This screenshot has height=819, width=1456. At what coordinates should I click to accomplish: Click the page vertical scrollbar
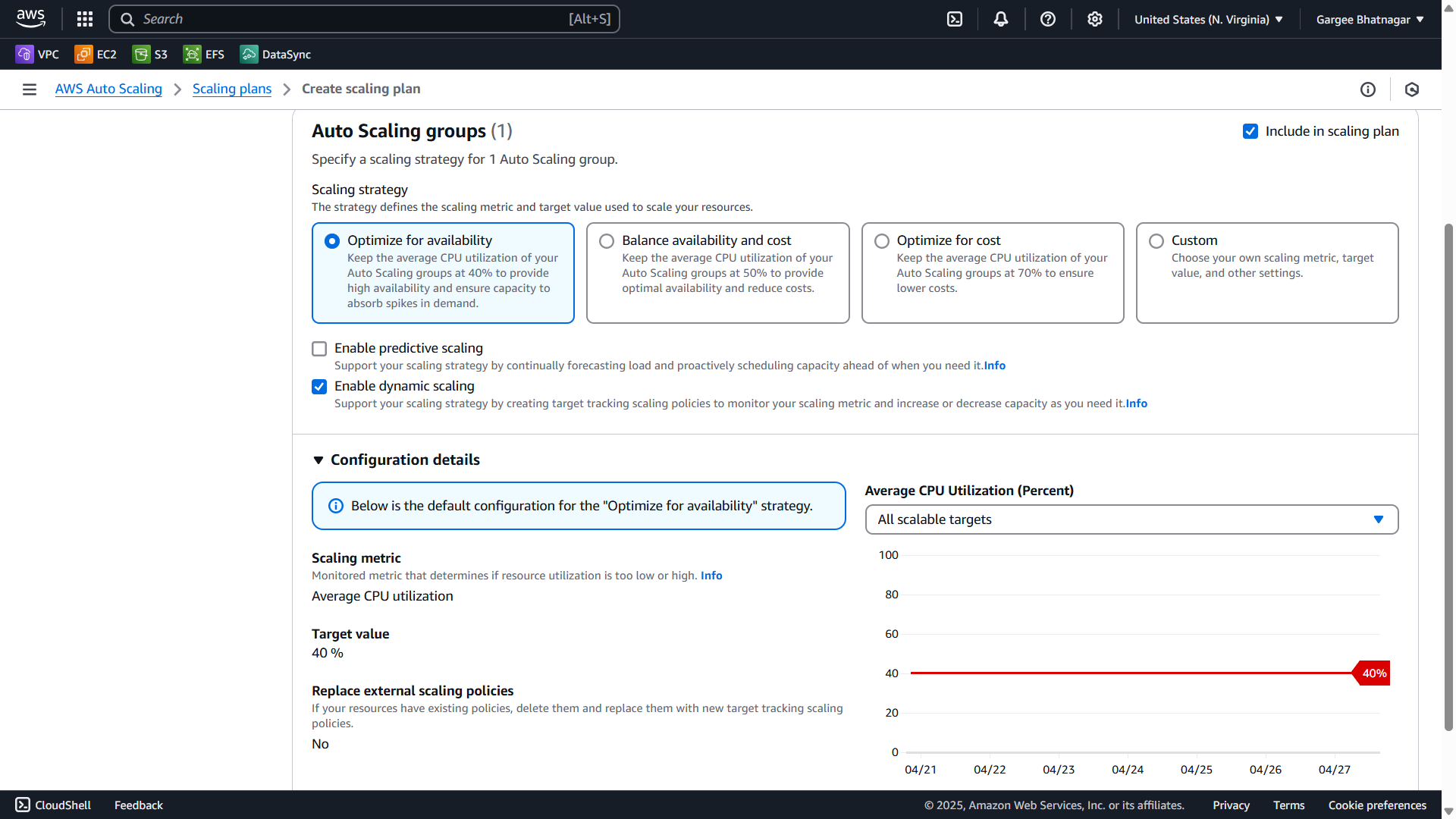(x=1448, y=476)
